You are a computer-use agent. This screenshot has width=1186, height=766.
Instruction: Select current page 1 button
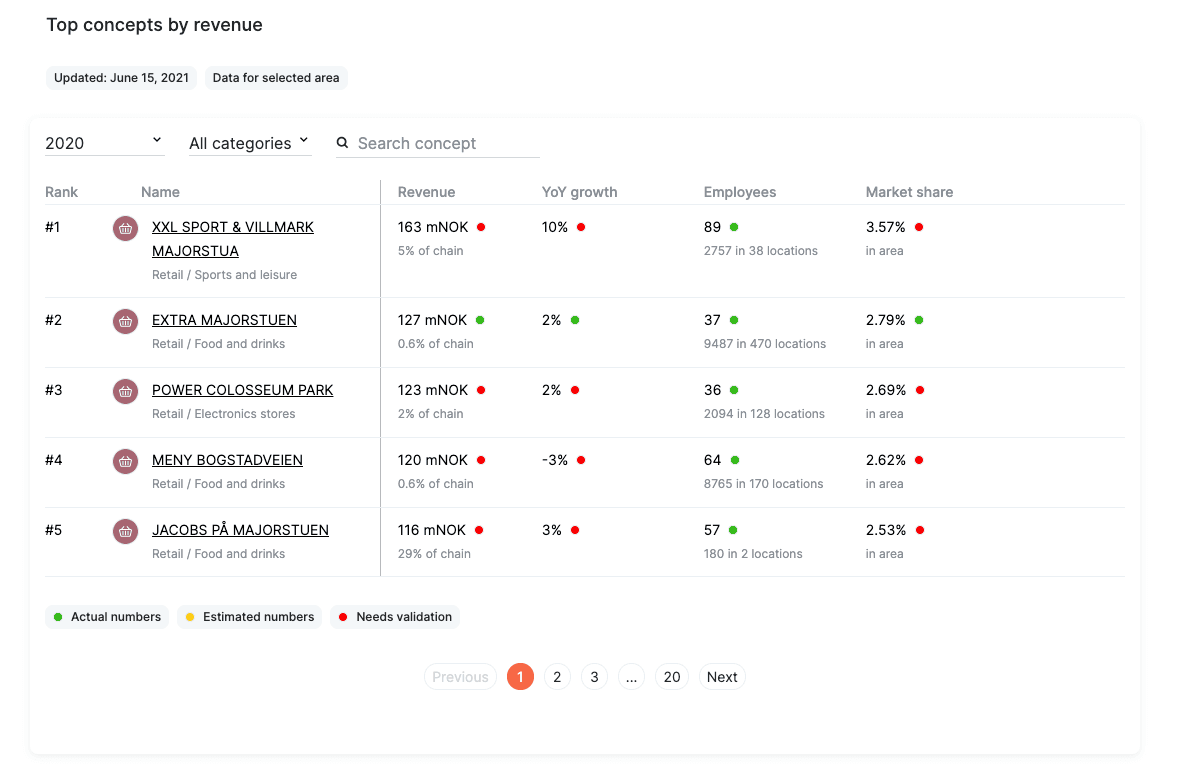(x=520, y=677)
